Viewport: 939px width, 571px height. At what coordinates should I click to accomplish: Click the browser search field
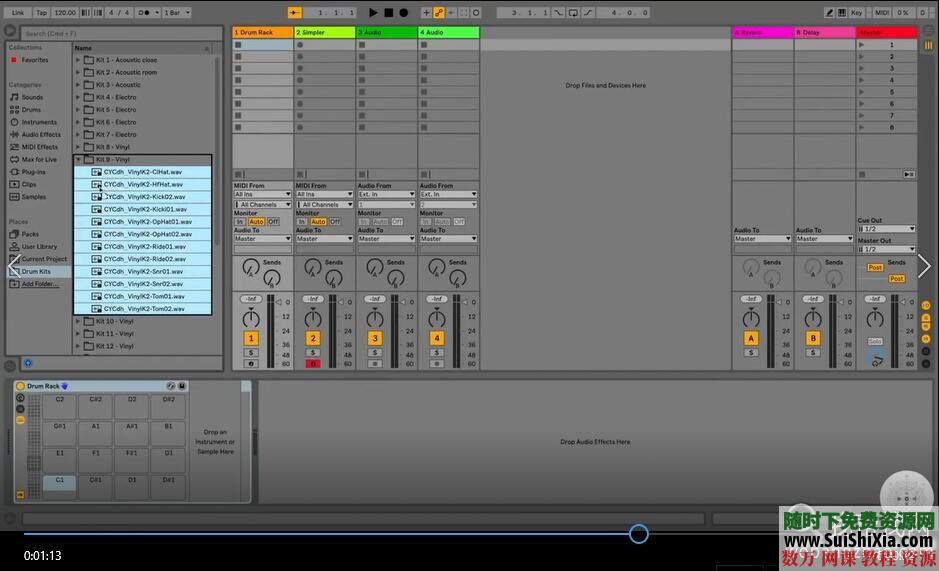pyautogui.click(x=122, y=33)
